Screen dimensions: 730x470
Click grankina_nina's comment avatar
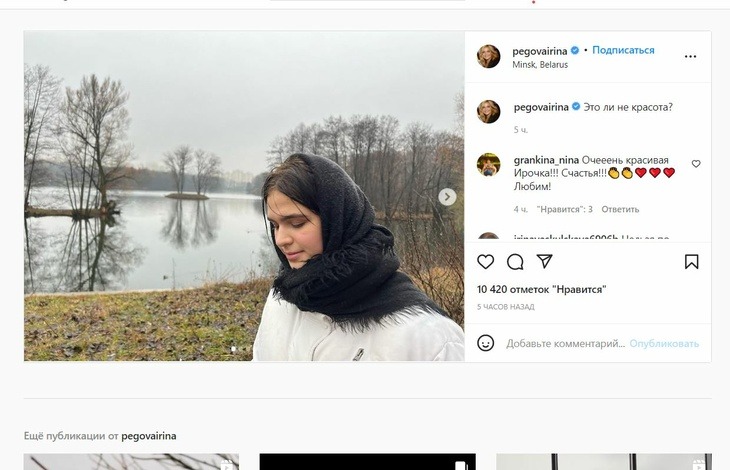(488, 165)
